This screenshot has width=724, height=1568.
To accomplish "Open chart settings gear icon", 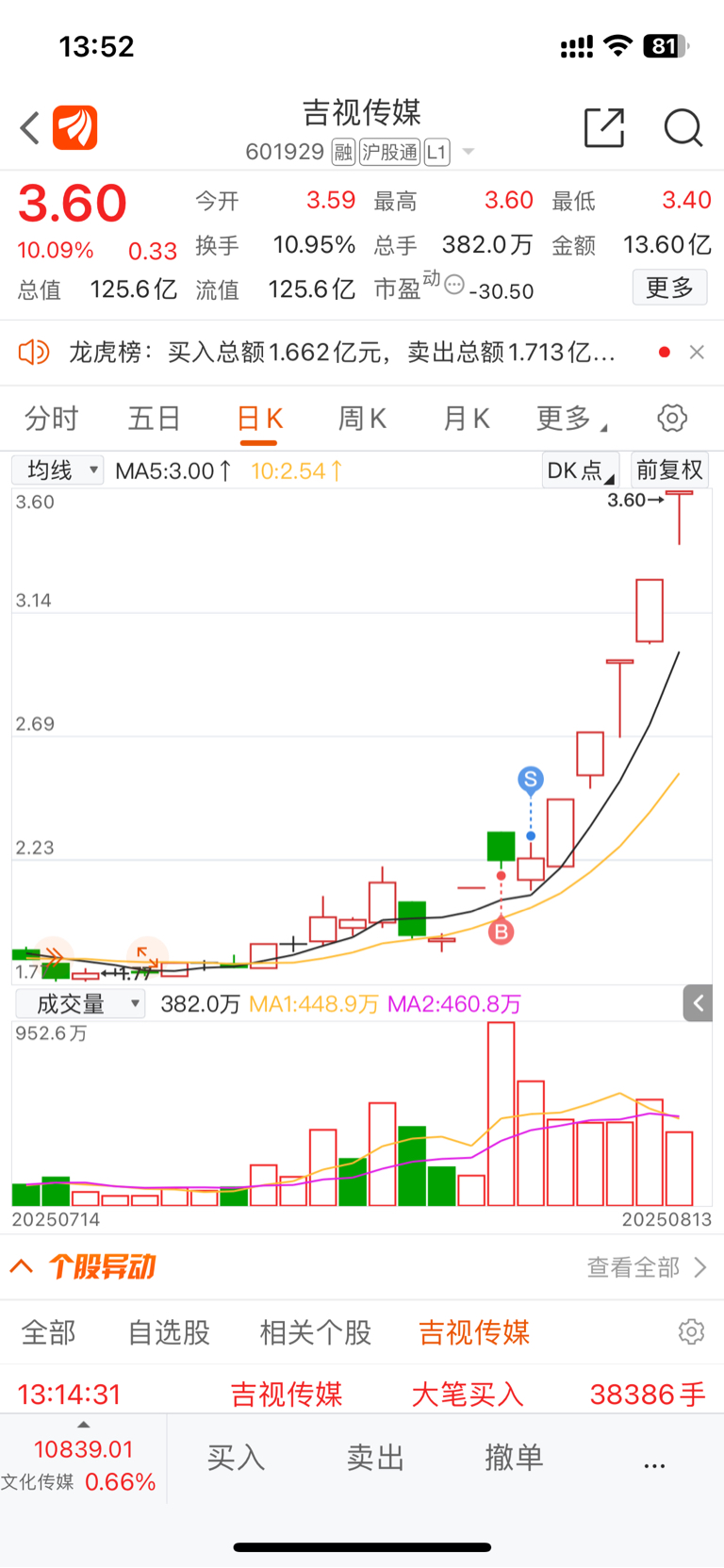I will point(672,418).
